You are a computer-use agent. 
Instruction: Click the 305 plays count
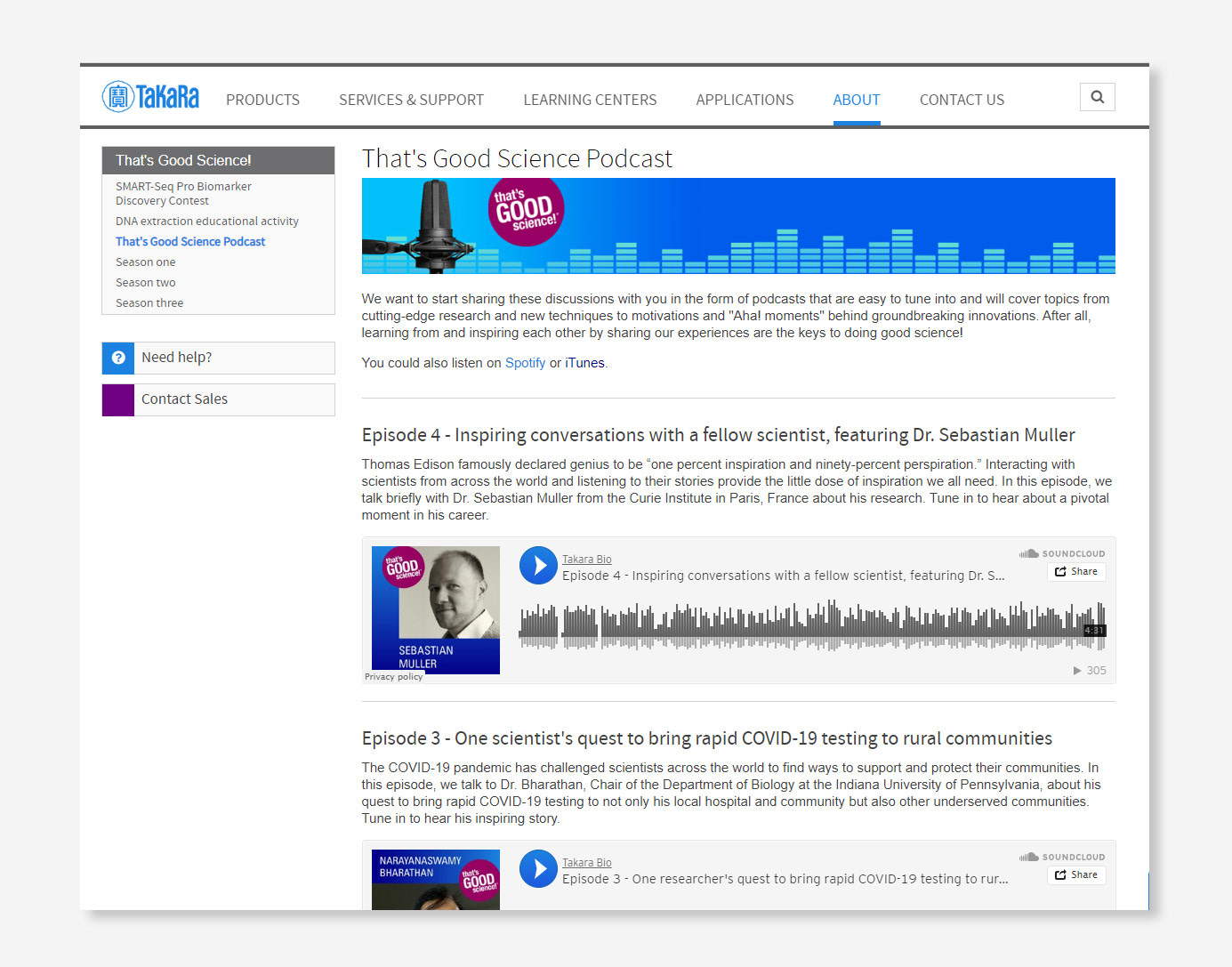point(1090,671)
